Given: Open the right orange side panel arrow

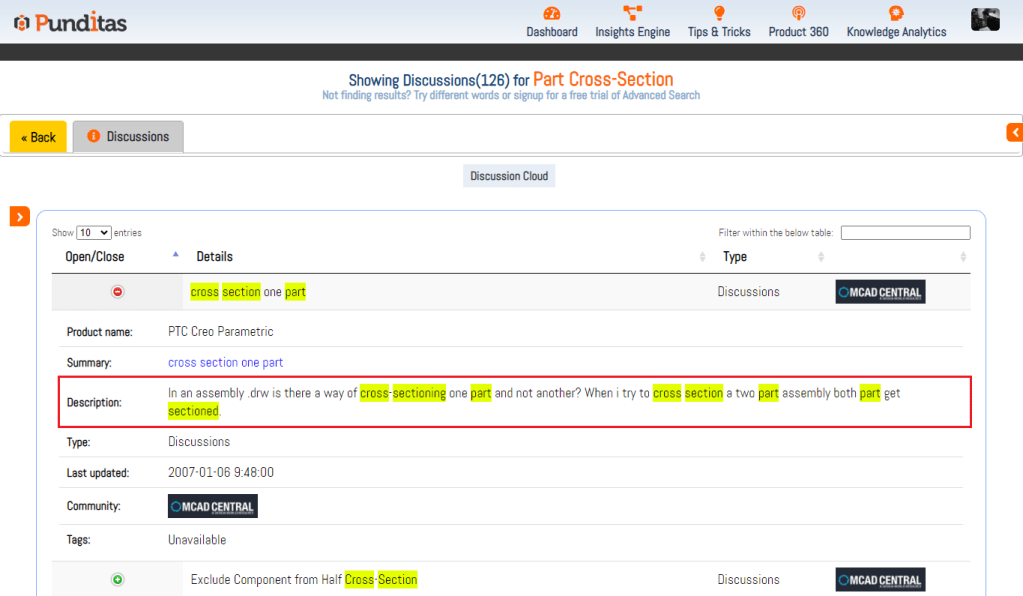Looking at the screenshot, I should (1014, 132).
